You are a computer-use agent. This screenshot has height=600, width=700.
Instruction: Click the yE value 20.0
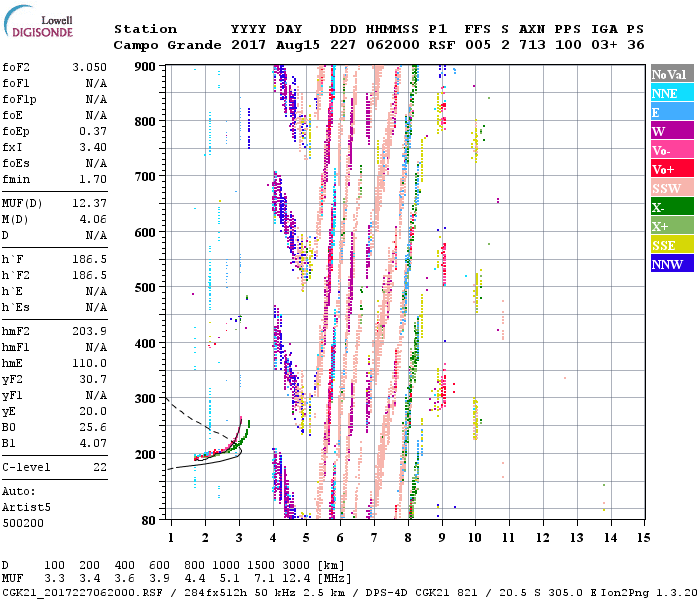[93, 412]
